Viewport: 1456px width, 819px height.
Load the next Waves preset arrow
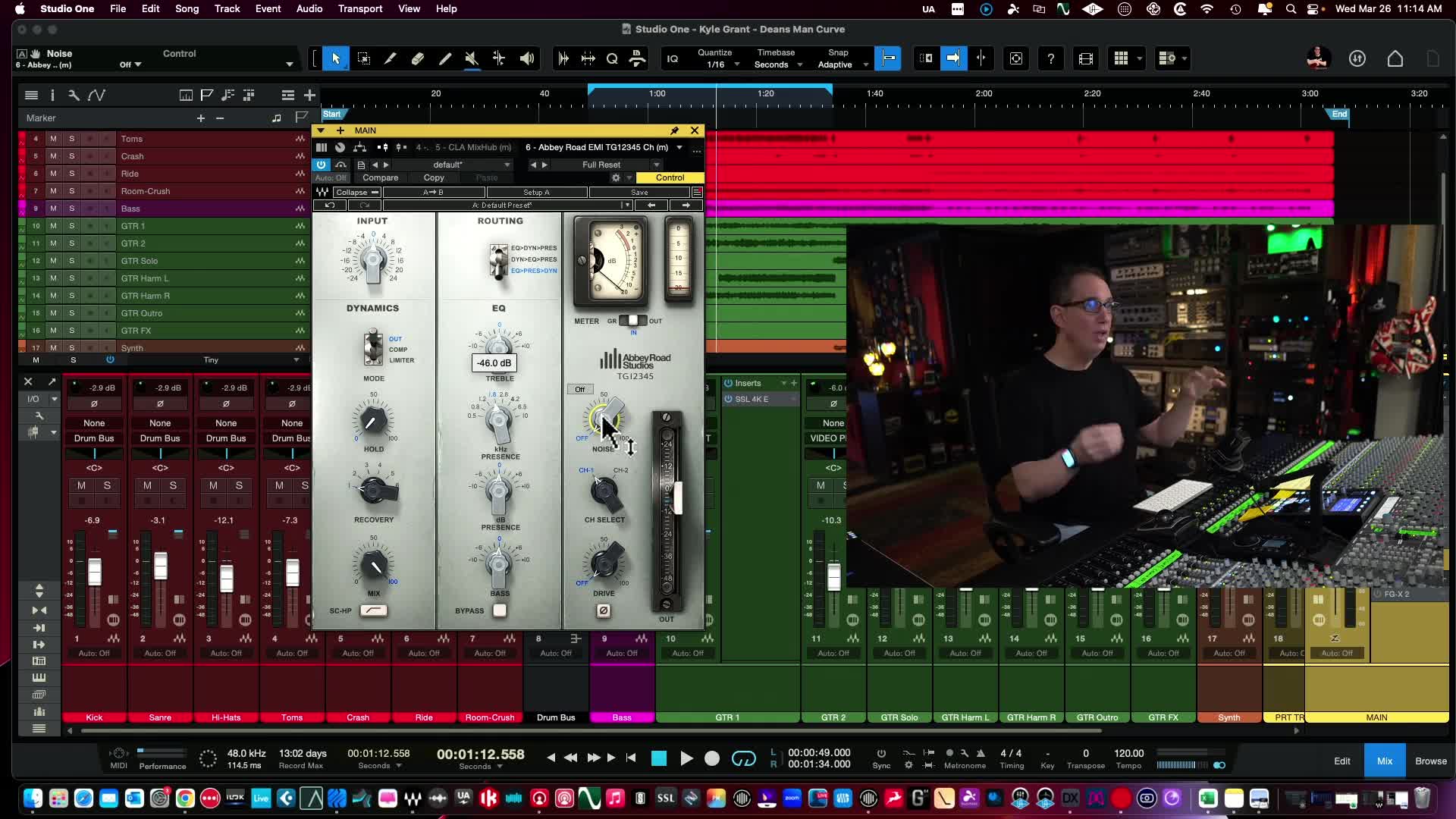click(x=686, y=206)
